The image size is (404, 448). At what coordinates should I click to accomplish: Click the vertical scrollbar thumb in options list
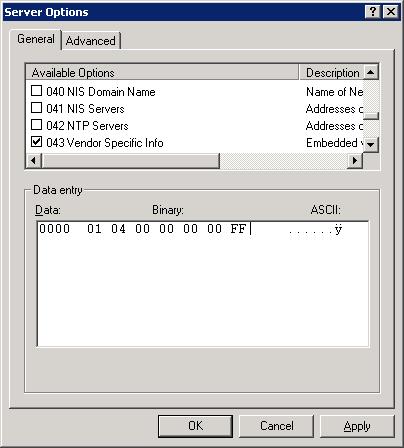tap(371, 116)
